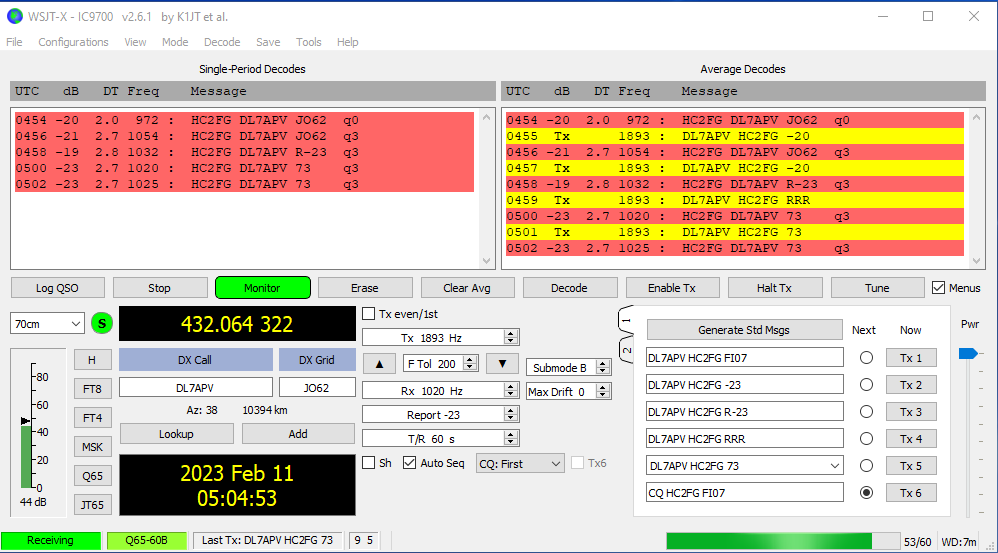This screenshot has height=553, width=998.
Task: Open the View menu
Action: (135, 42)
